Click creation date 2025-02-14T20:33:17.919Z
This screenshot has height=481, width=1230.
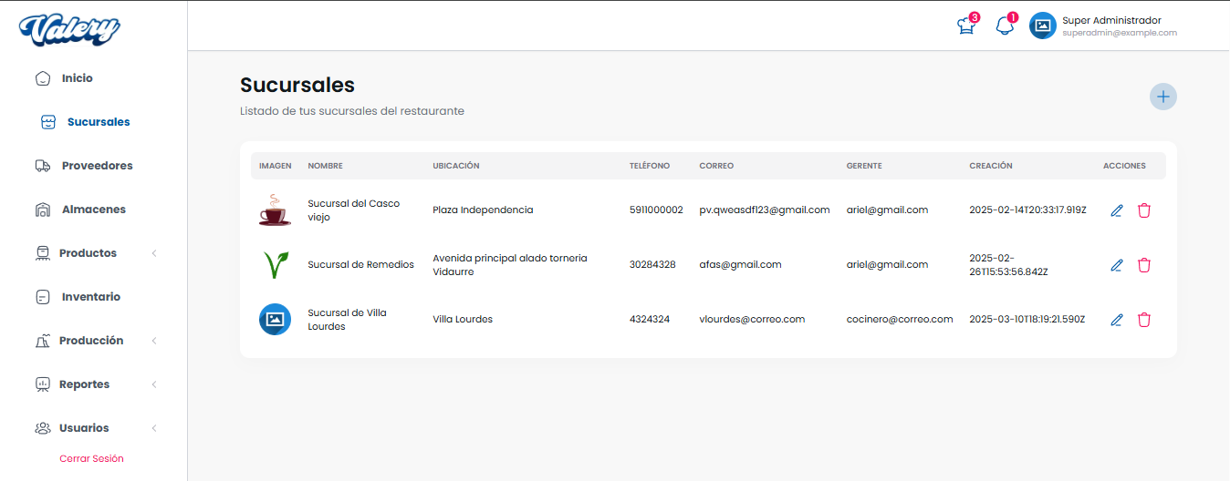pyautogui.click(x=1028, y=210)
